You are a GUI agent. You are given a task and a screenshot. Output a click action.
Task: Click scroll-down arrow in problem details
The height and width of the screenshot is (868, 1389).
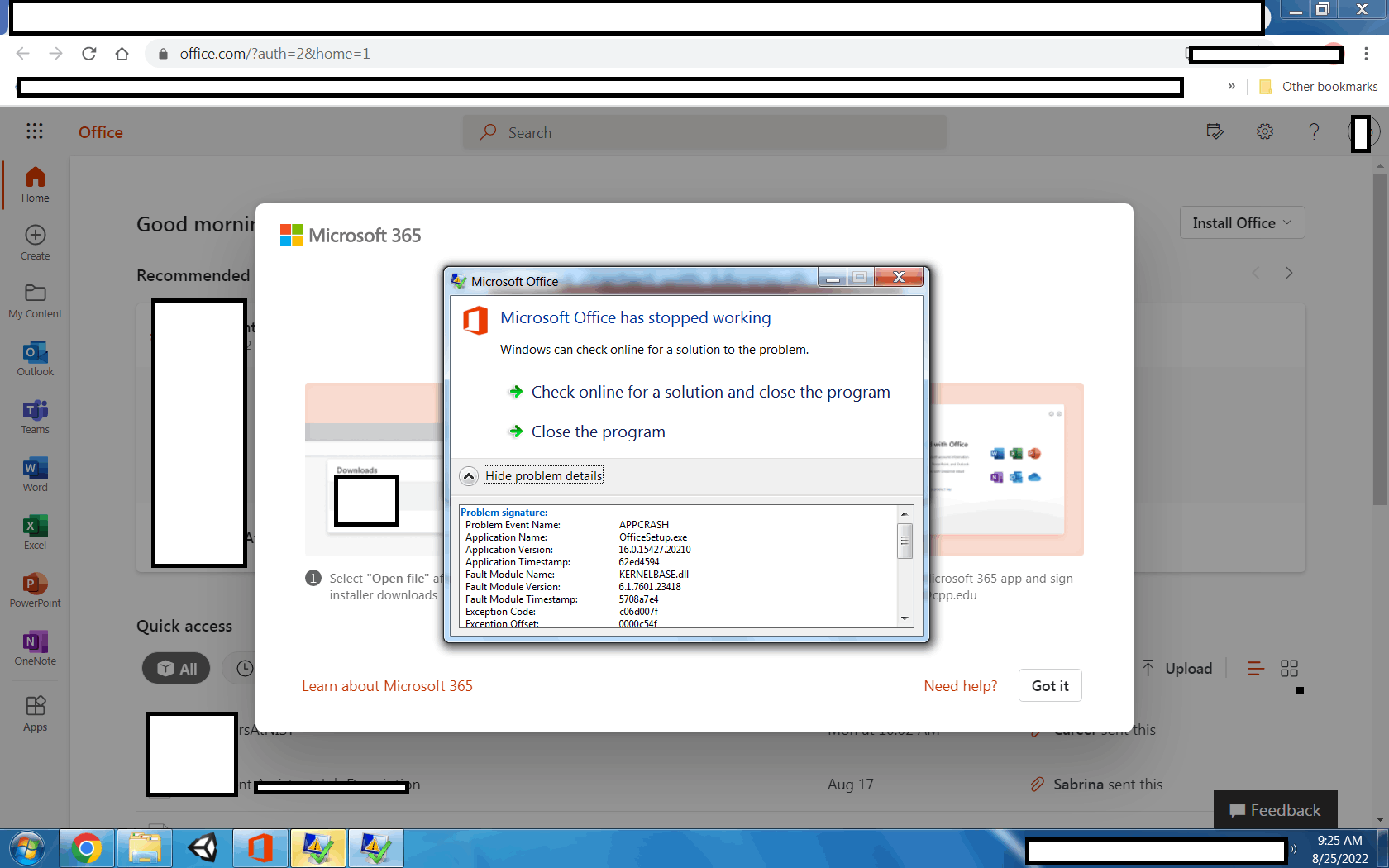tap(905, 618)
